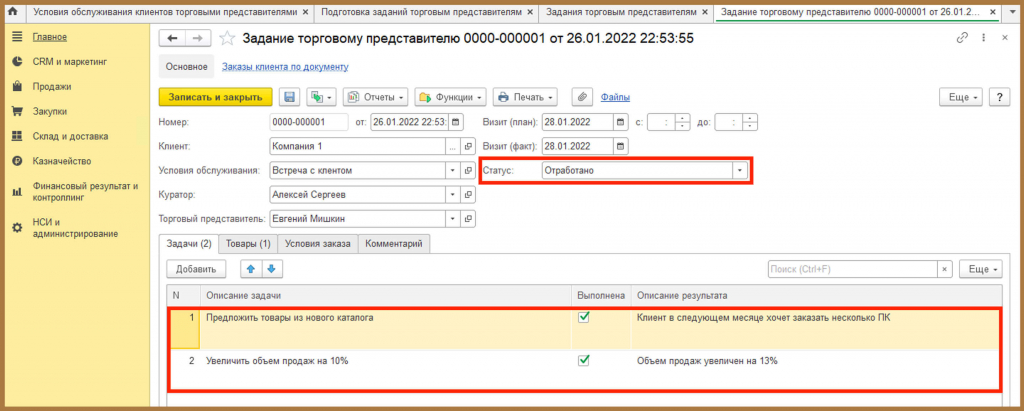
Task: Open the tasks table Еще menu
Action: tap(981, 269)
